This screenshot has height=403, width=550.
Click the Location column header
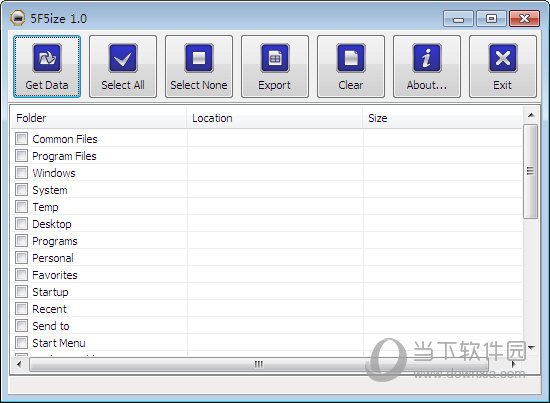[x=275, y=118]
